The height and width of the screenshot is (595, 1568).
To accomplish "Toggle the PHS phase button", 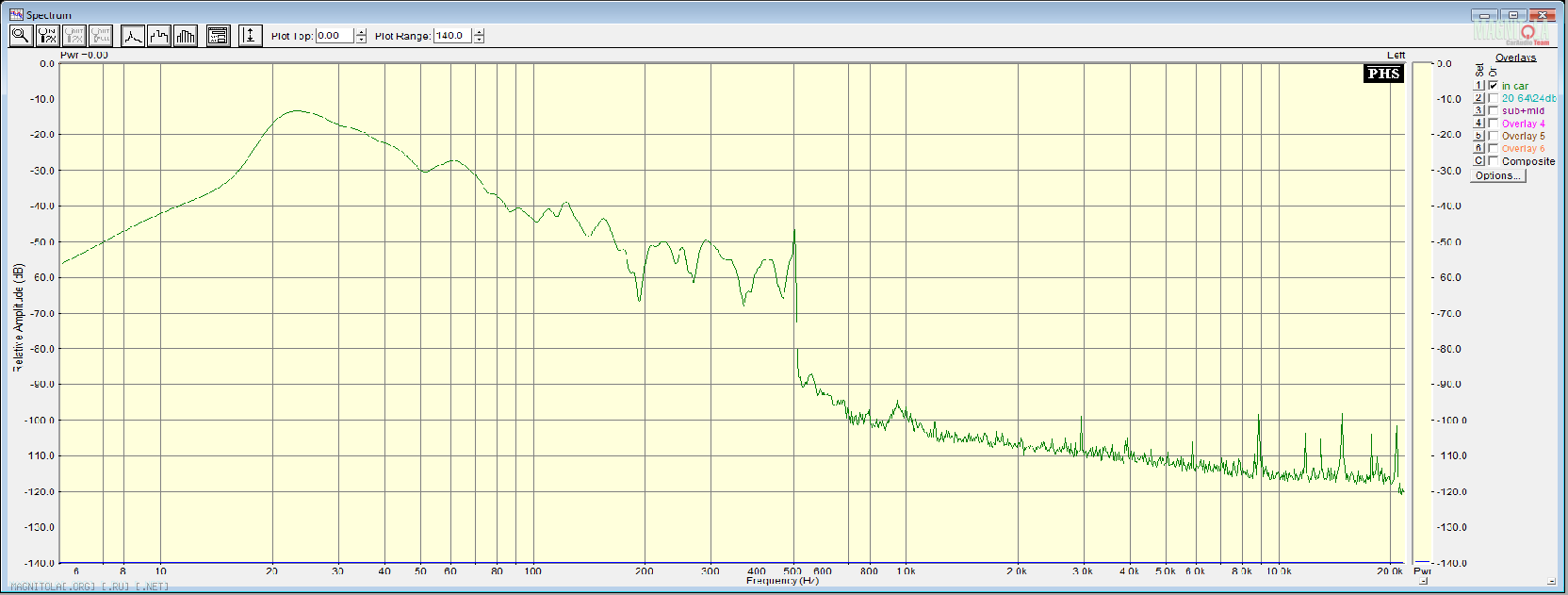I will click(1383, 74).
